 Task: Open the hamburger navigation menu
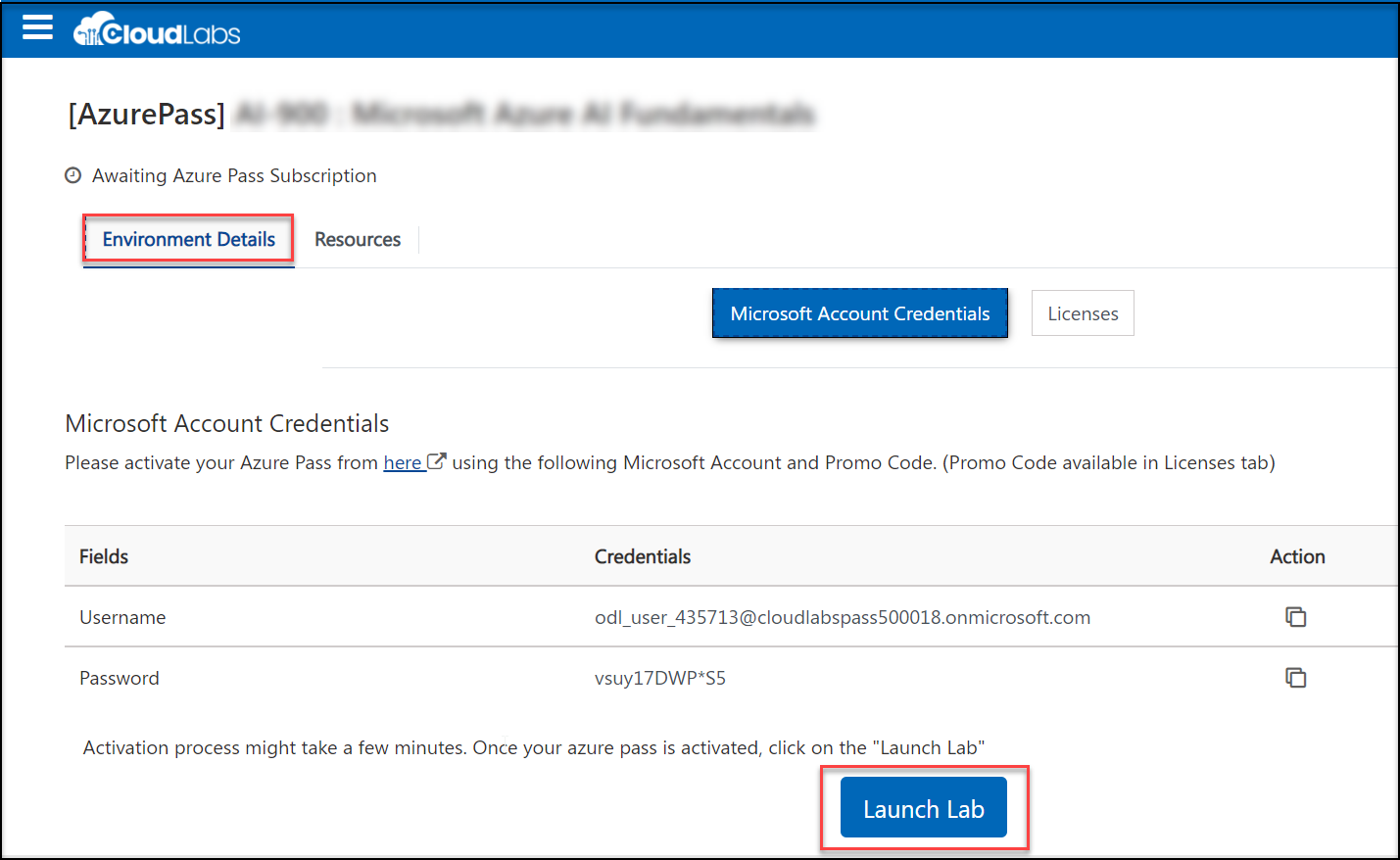click(x=37, y=27)
